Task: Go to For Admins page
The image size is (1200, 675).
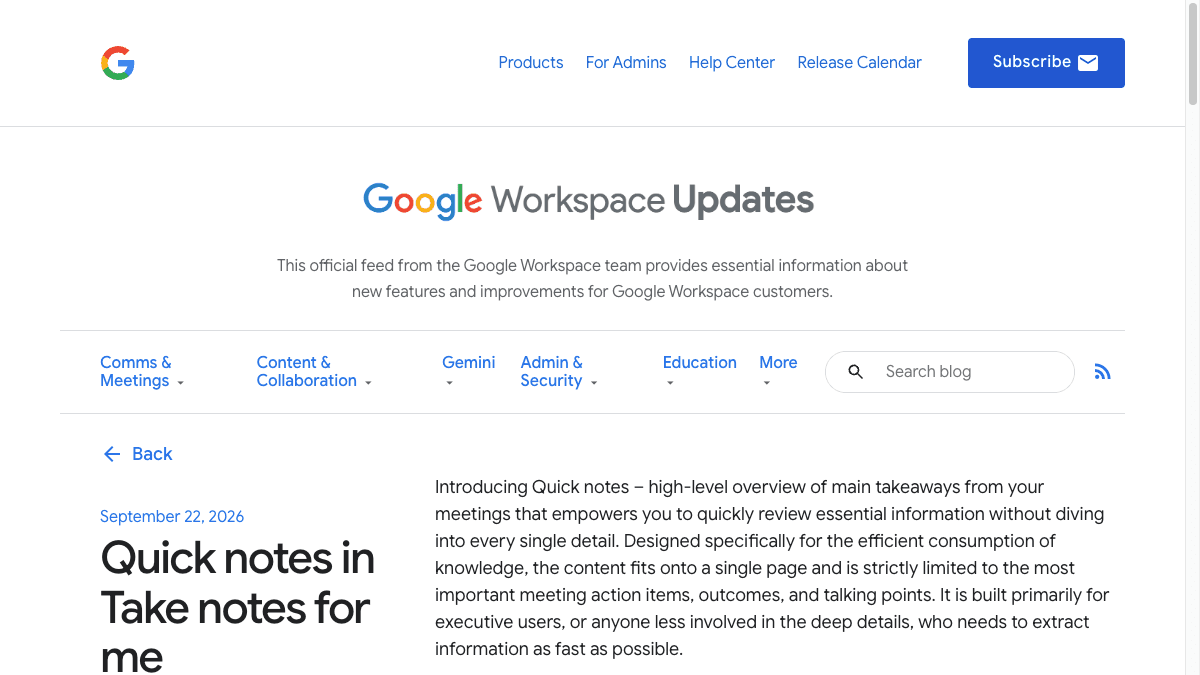Action: click(x=626, y=62)
